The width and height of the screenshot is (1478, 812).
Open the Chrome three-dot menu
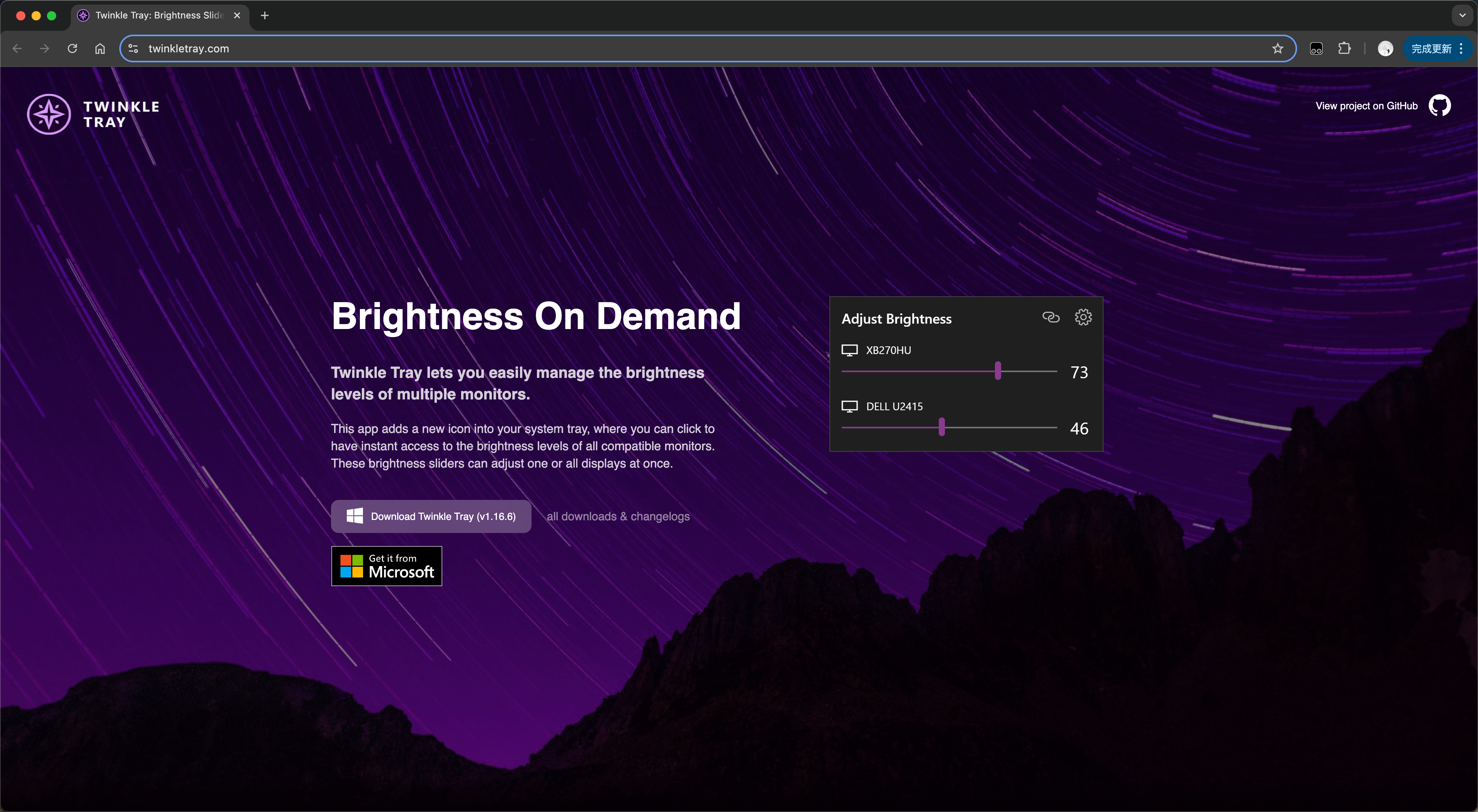pyautogui.click(x=1461, y=49)
